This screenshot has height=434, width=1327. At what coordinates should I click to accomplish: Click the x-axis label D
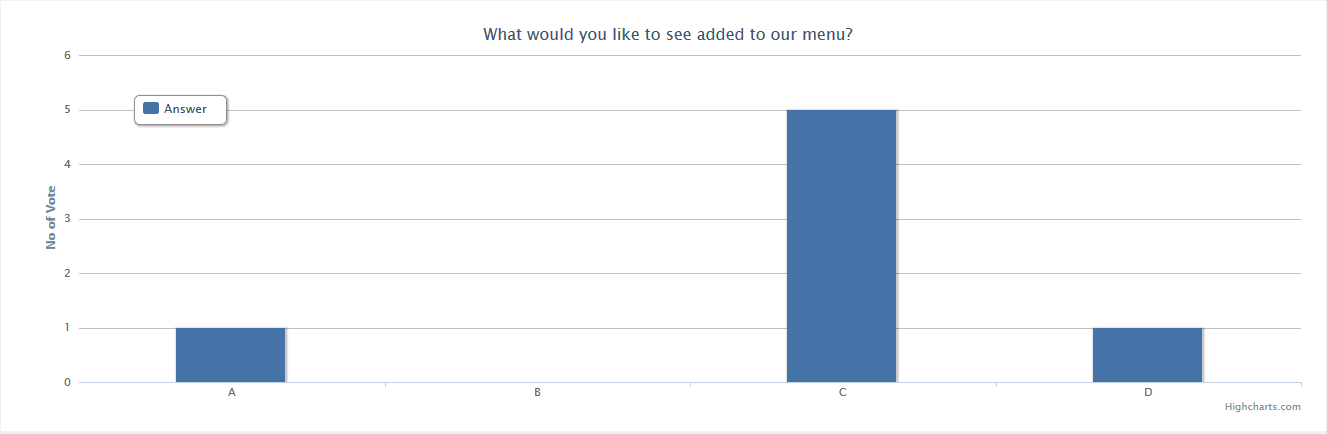1148,393
